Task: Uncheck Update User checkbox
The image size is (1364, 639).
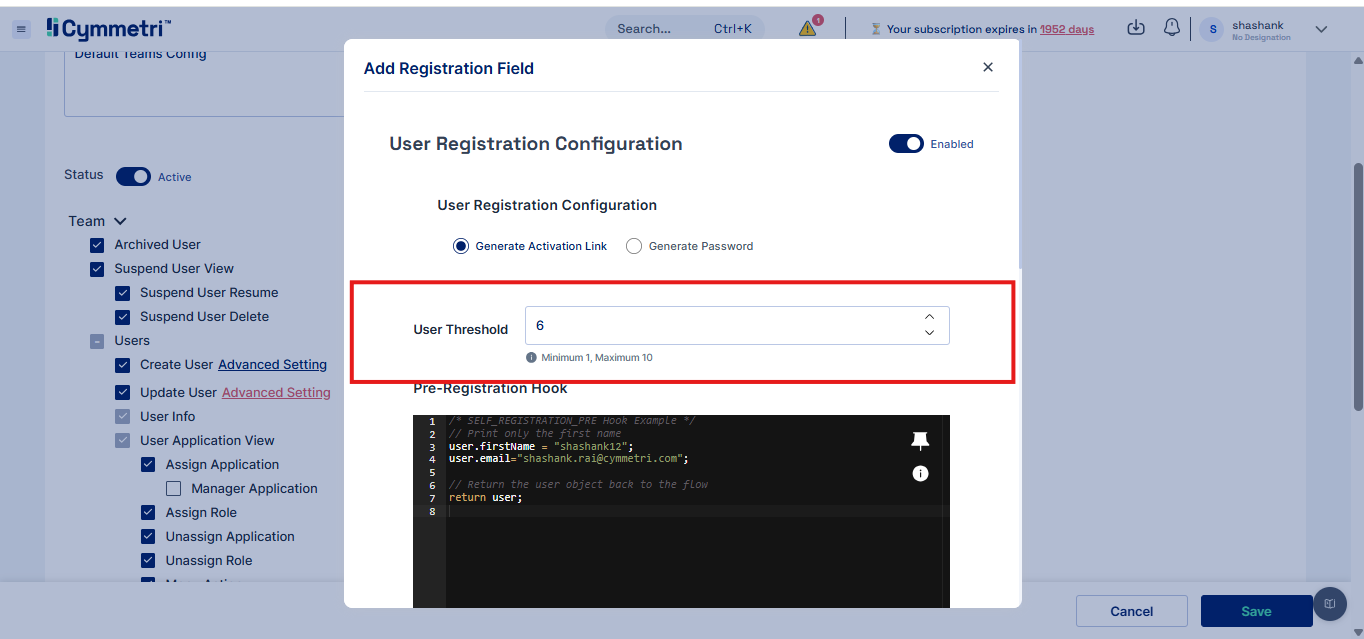Action: [x=122, y=393]
